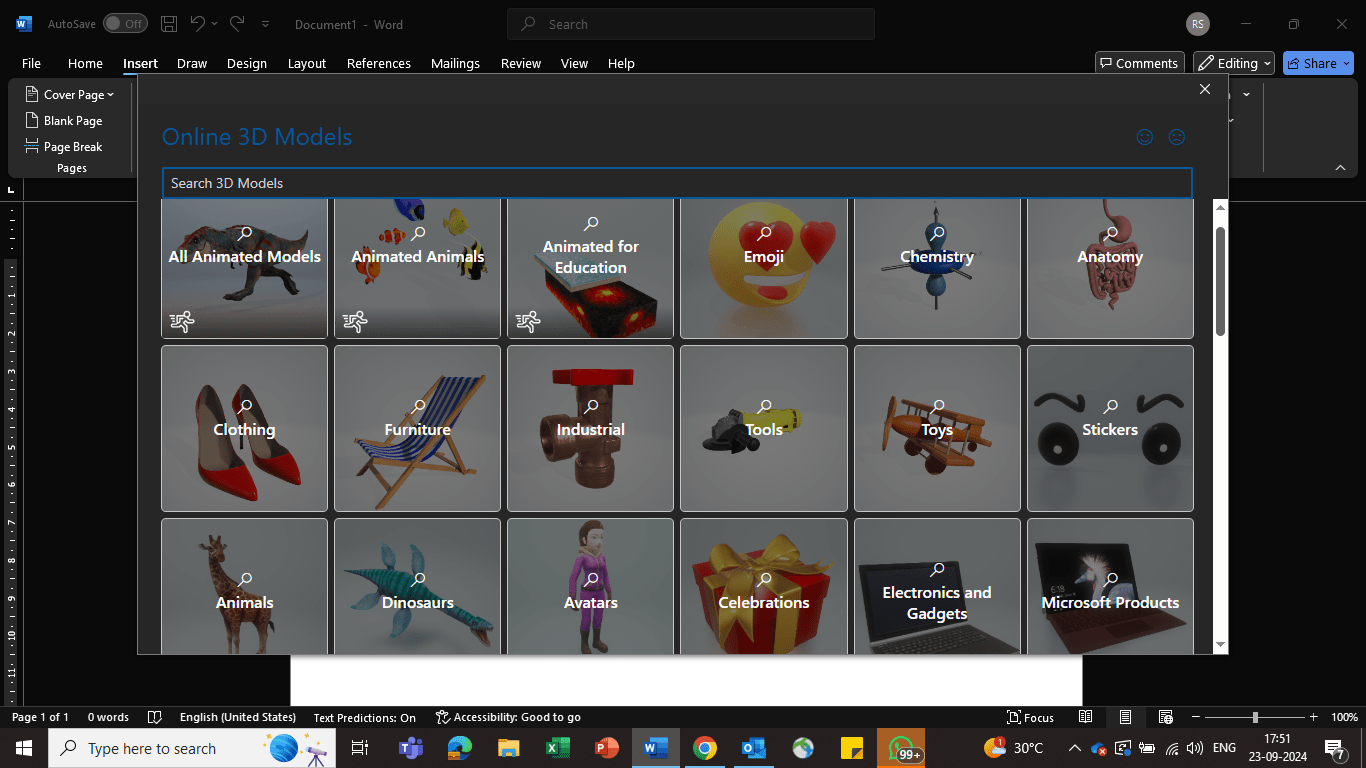The width and height of the screenshot is (1366, 768).
Task: Switch to the Draw tab
Action: coord(192,63)
